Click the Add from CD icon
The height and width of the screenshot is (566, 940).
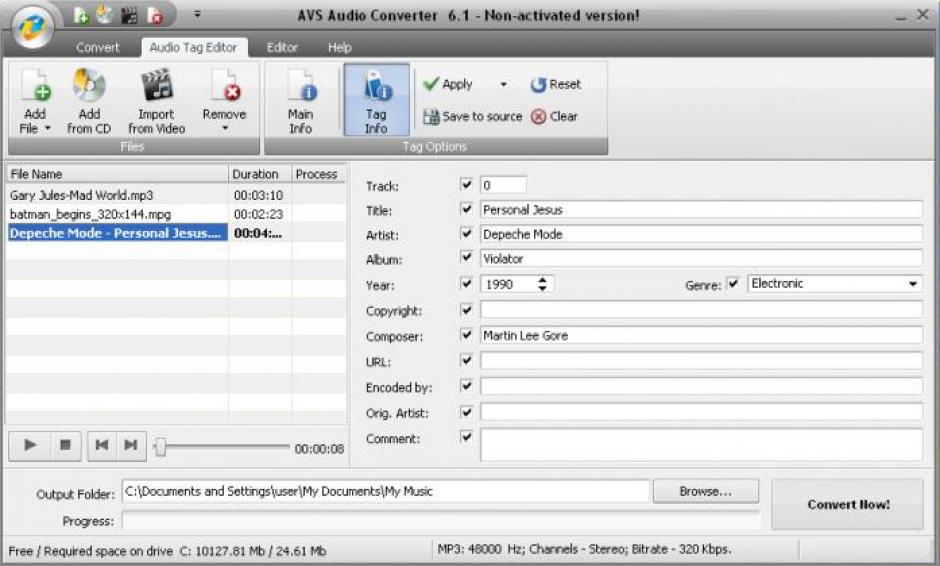(89, 88)
